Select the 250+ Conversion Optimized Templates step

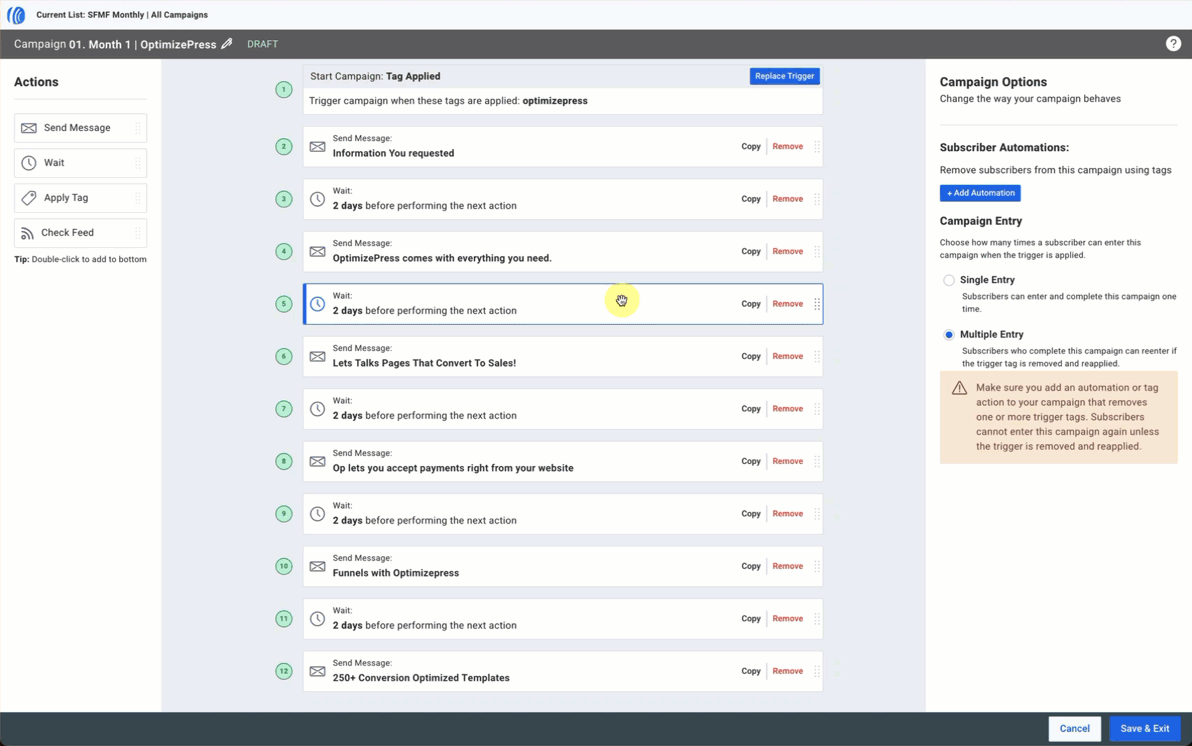click(563, 671)
